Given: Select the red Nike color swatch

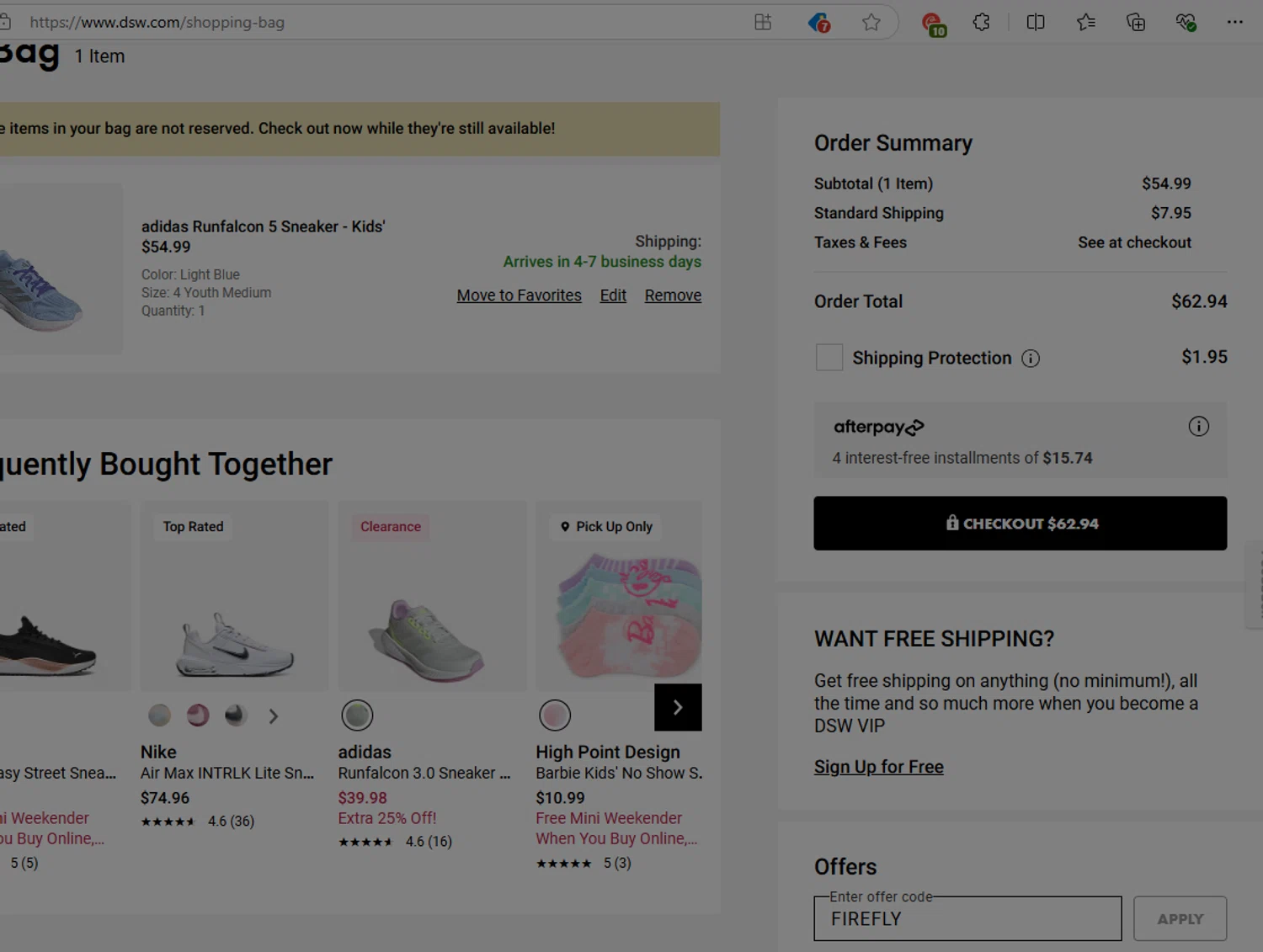Looking at the screenshot, I should coord(198,715).
